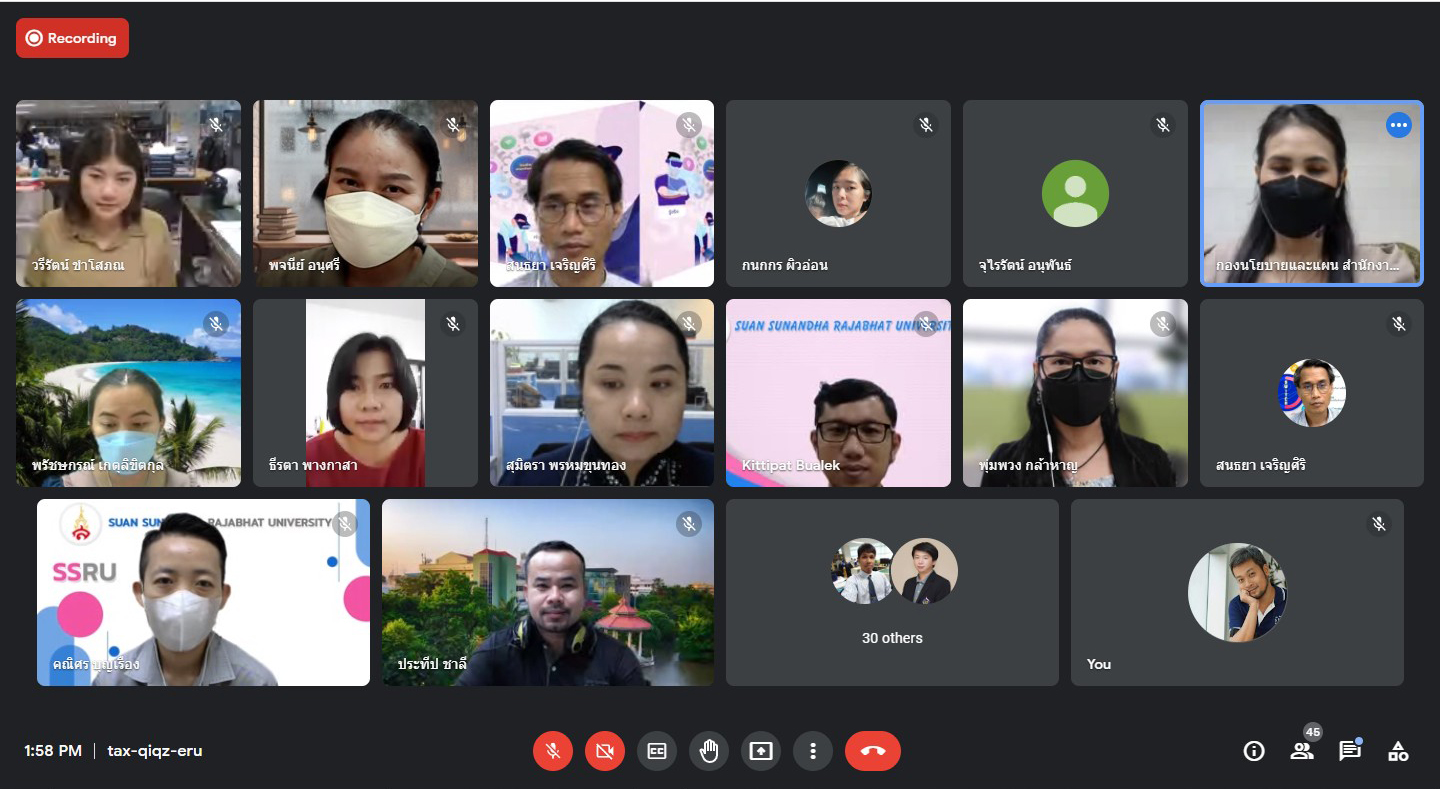Leave the call with the red hang-up button
1440x789 pixels.
[872, 751]
